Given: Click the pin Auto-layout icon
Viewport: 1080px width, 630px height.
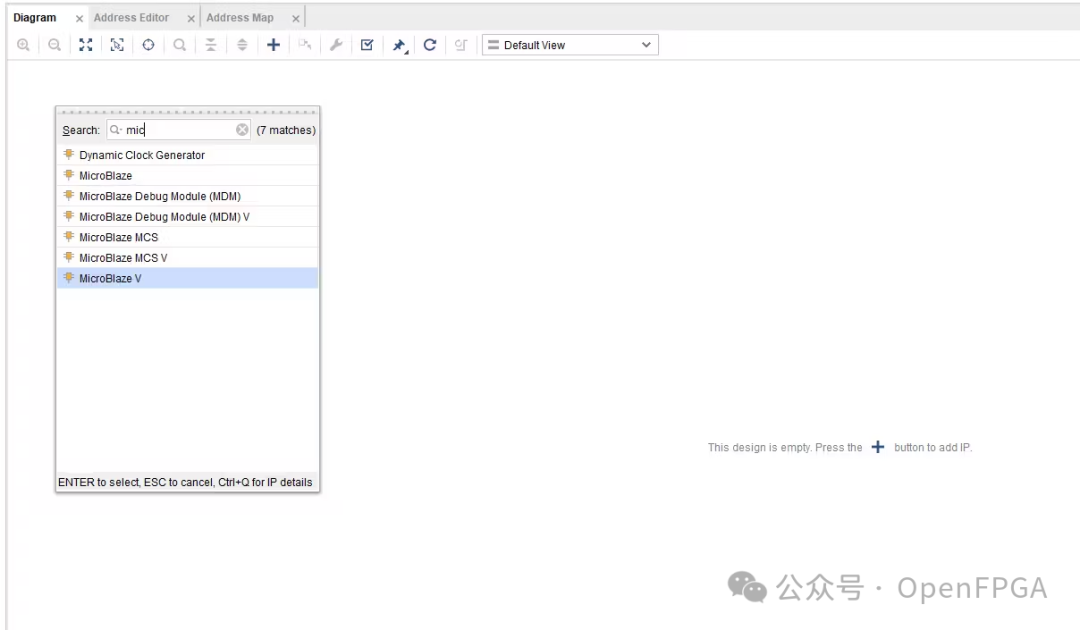Looking at the screenshot, I should click(399, 45).
